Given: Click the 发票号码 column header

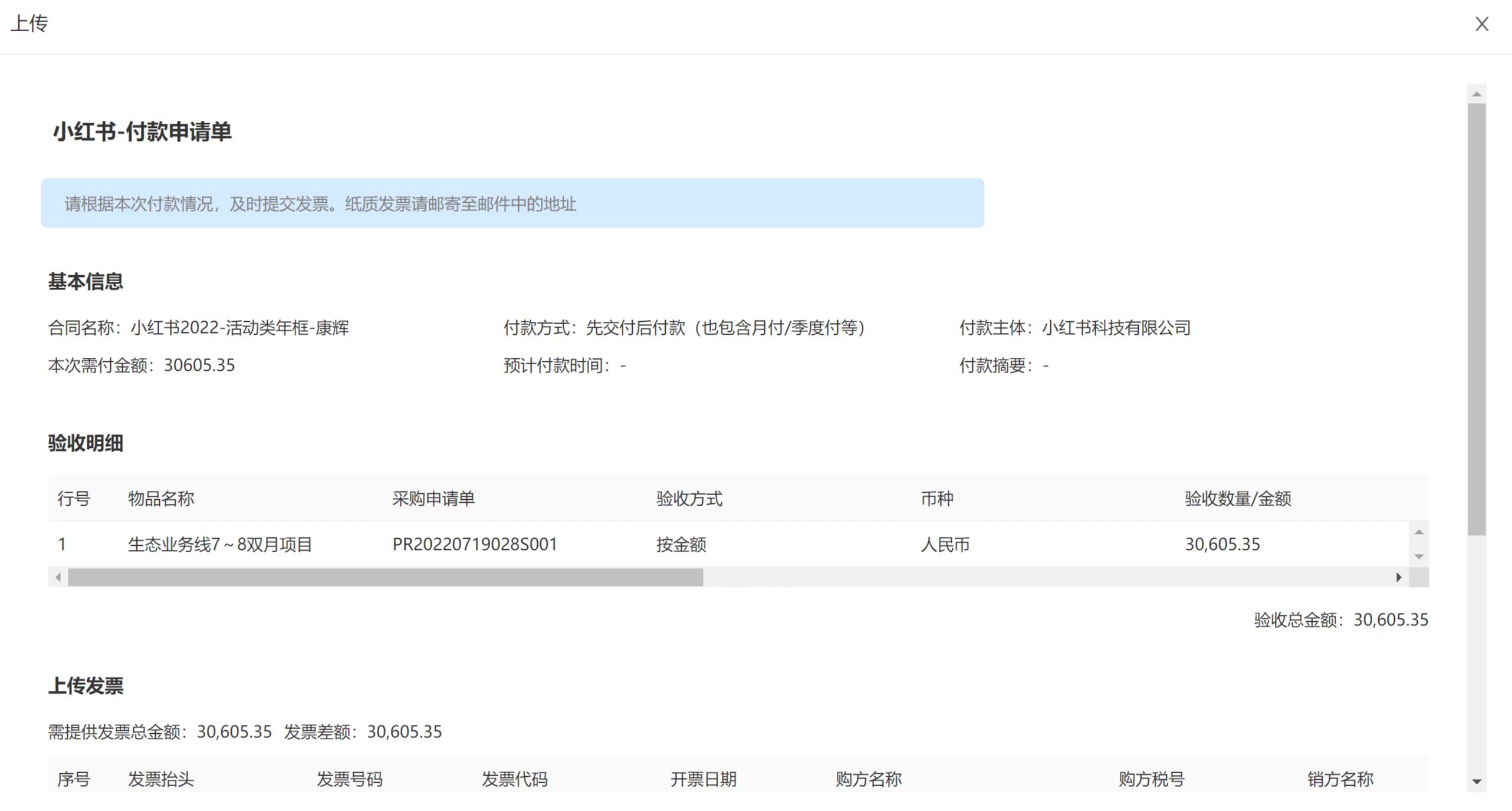Looking at the screenshot, I should click(349, 779).
